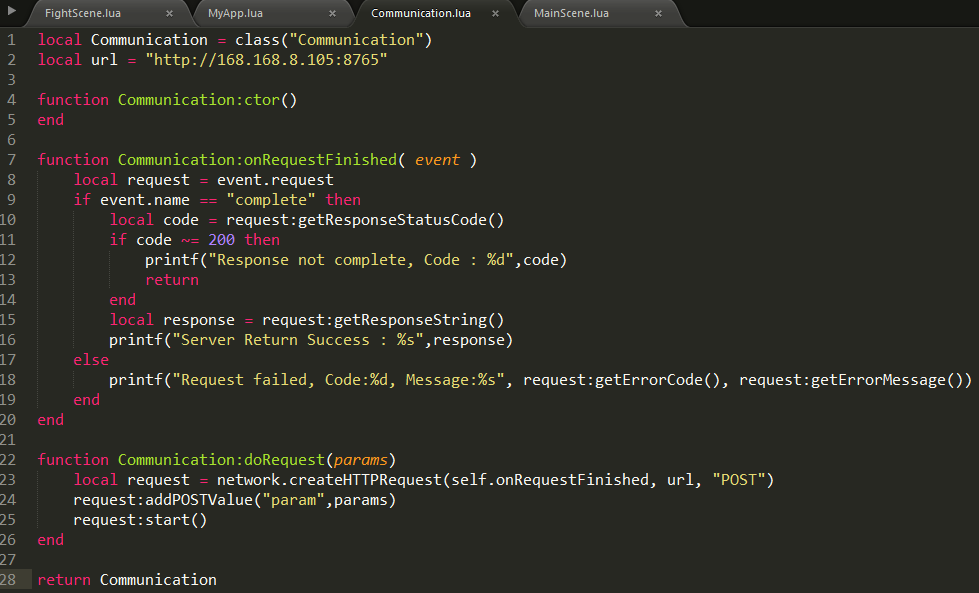Click "request:start()" on line 25

(x=140, y=520)
